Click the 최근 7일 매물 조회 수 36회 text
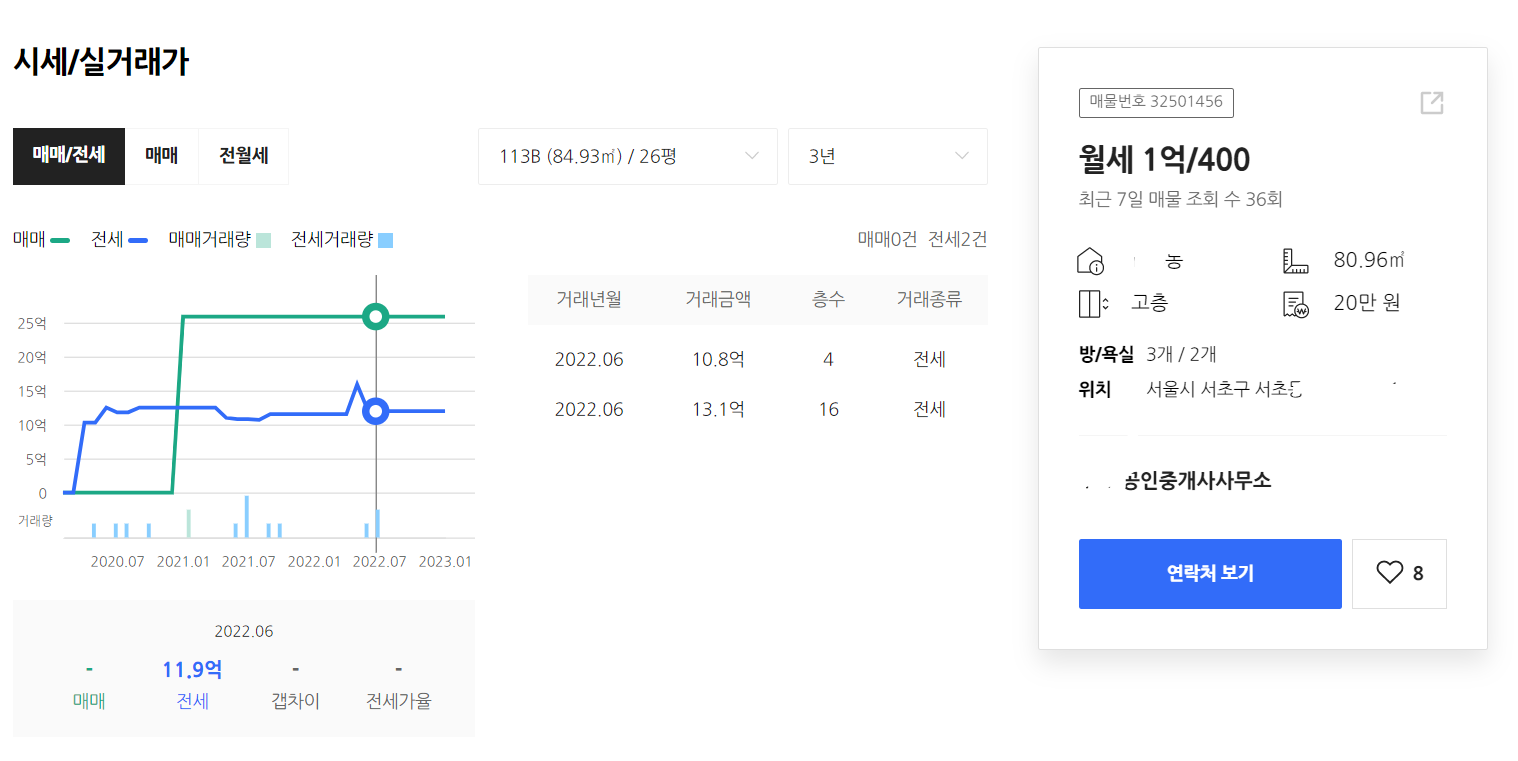The height and width of the screenshot is (761, 1518). (1181, 200)
